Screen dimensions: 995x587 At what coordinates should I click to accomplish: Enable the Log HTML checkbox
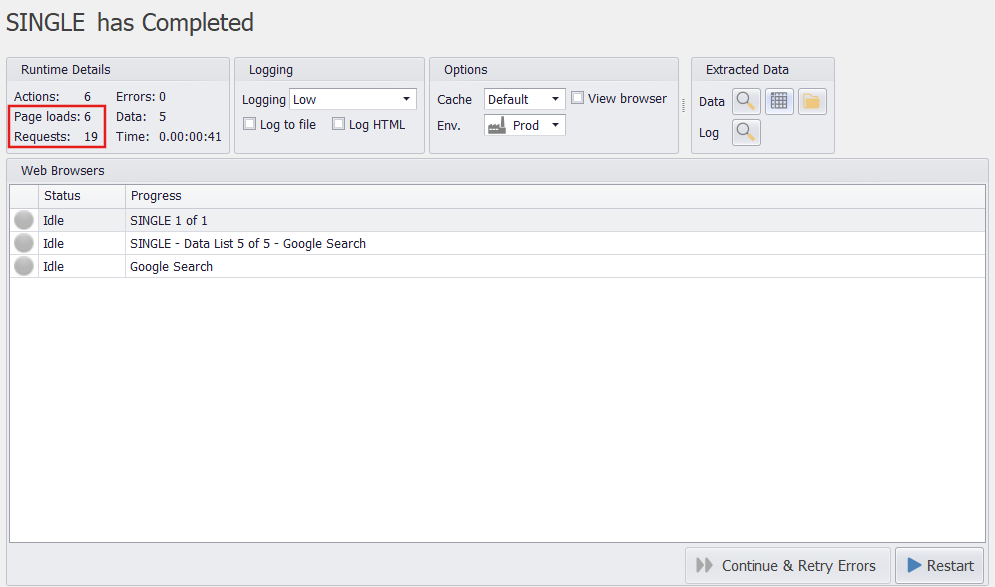pos(339,124)
